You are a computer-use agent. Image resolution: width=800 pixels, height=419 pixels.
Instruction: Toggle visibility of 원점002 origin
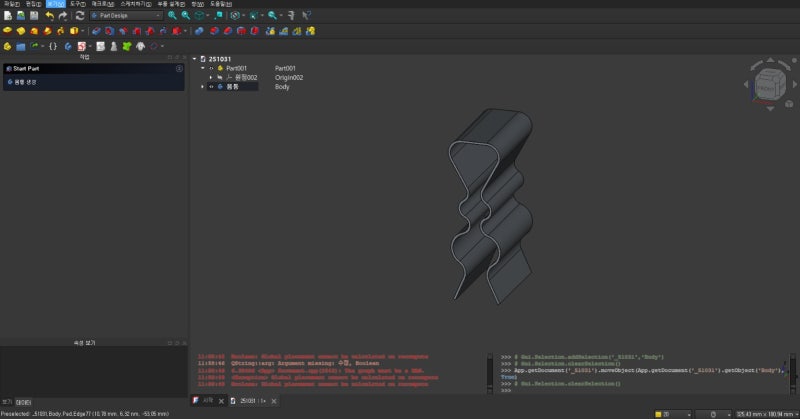pyautogui.click(x=219, y=78)
